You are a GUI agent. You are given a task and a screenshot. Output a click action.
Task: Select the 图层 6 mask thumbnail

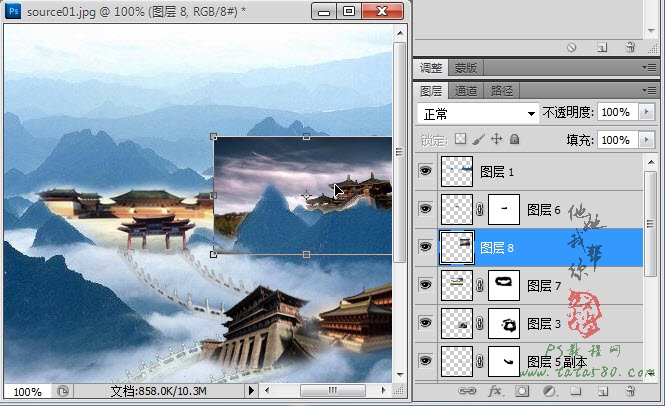(504, 209)
